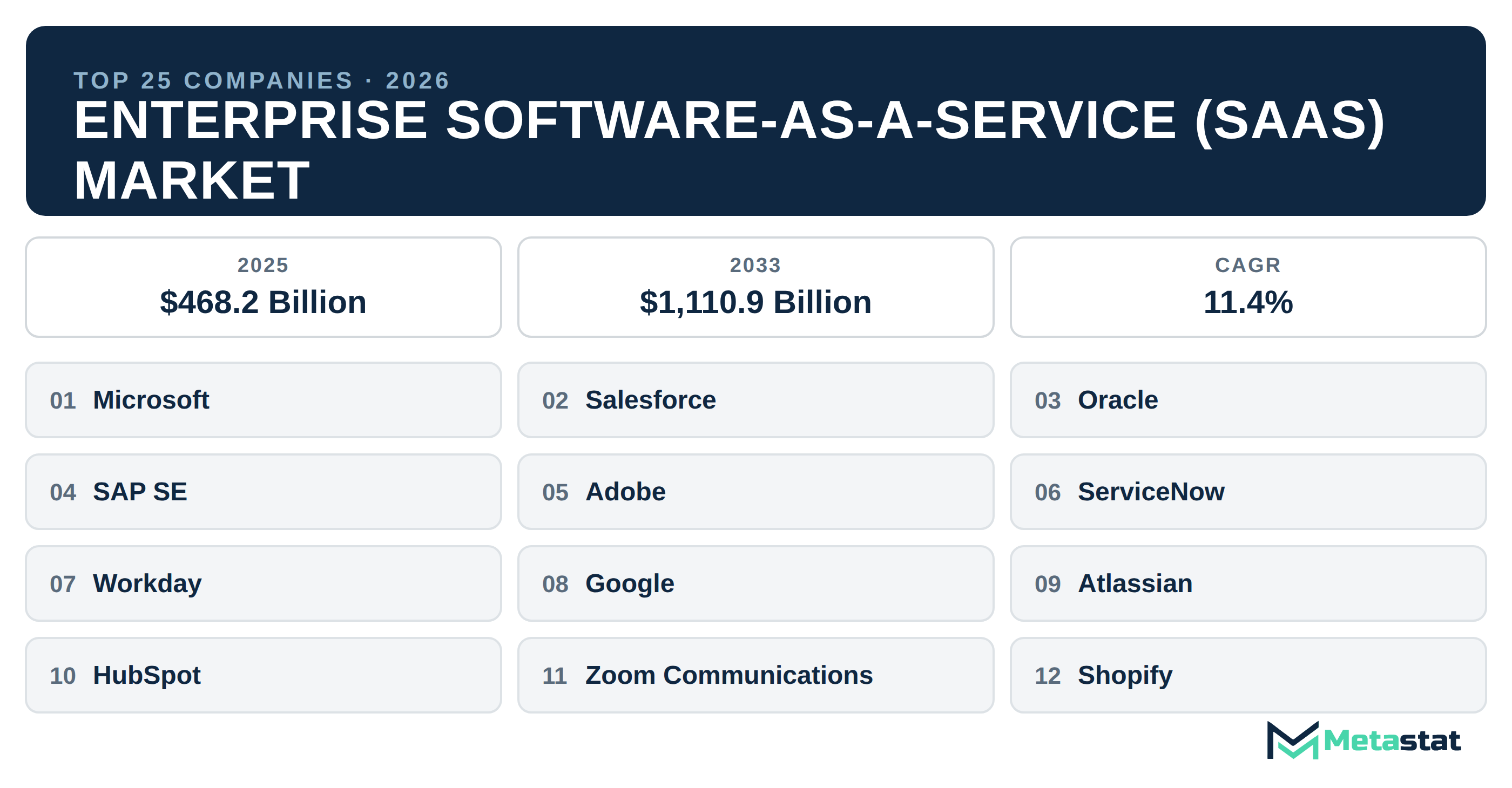Viewport: 1512px width, 788px height.
Task: Select the Microsoft company card
Action: (x=263, y=400)
